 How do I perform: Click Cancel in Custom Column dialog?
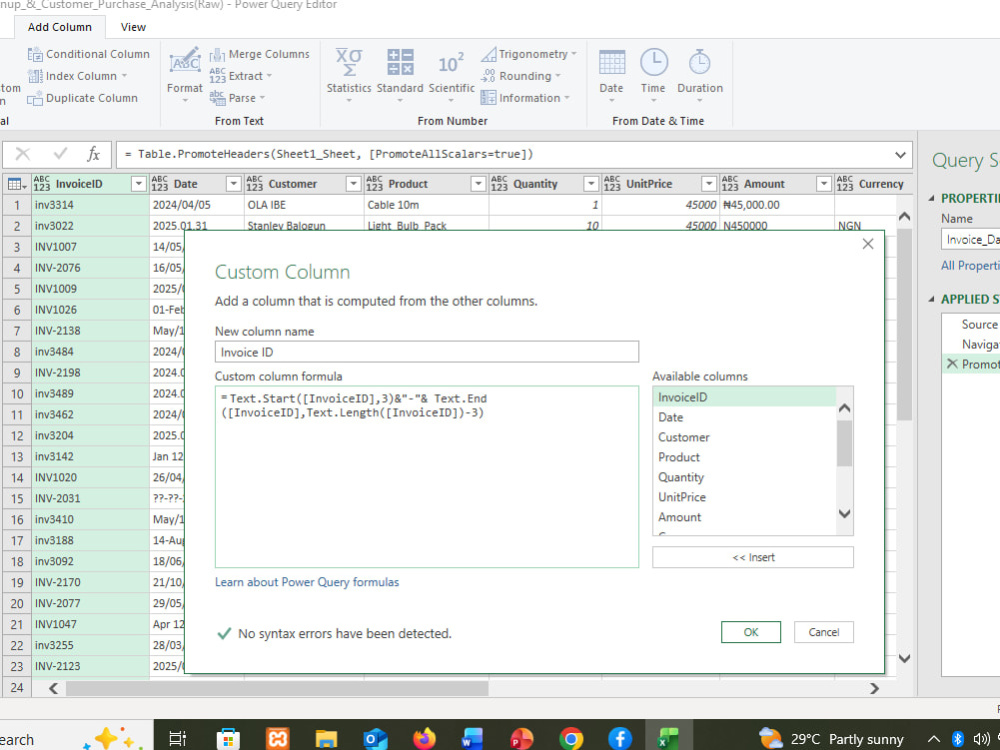[x=823, y=632]
